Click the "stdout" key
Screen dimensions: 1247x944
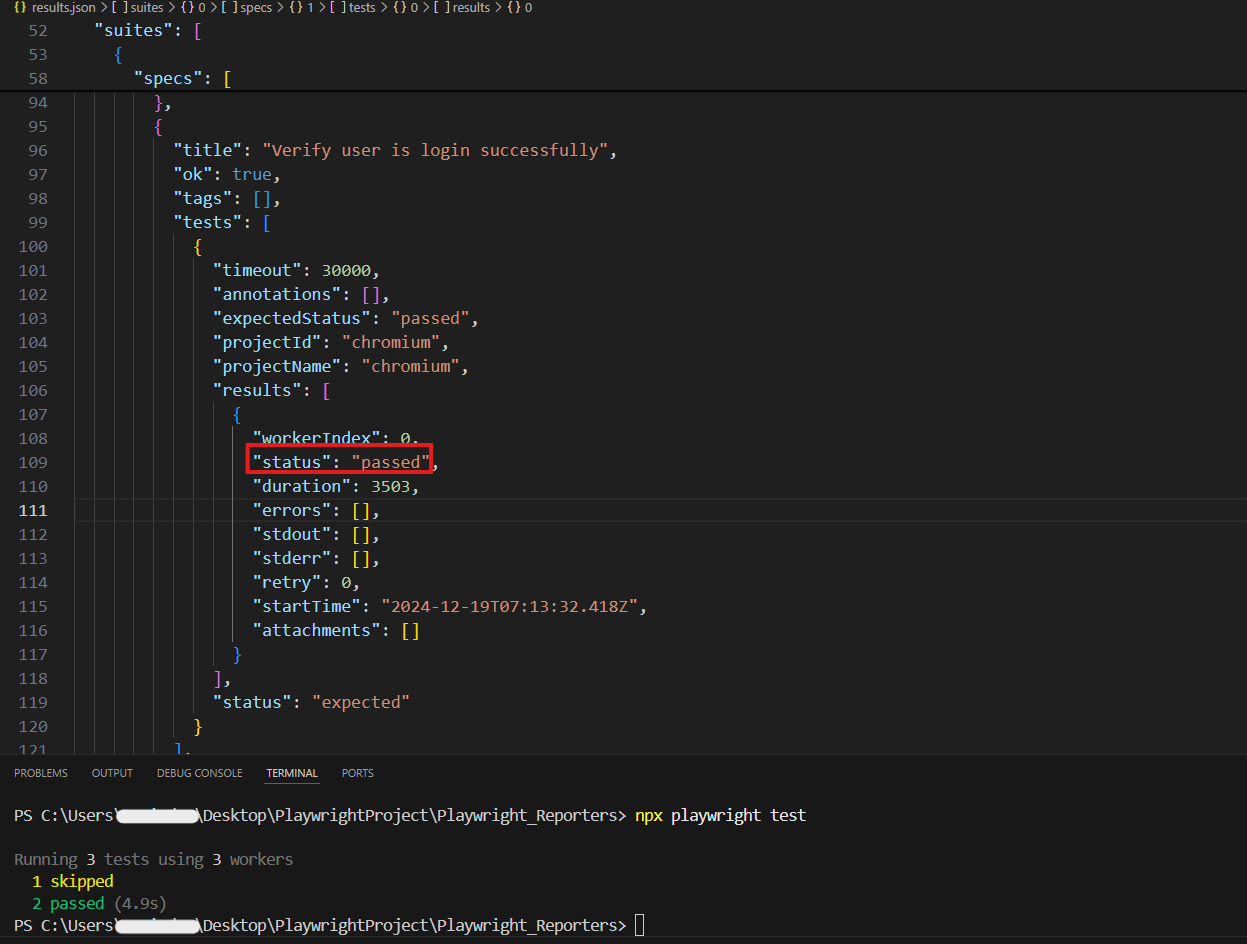tap(292, 534)
